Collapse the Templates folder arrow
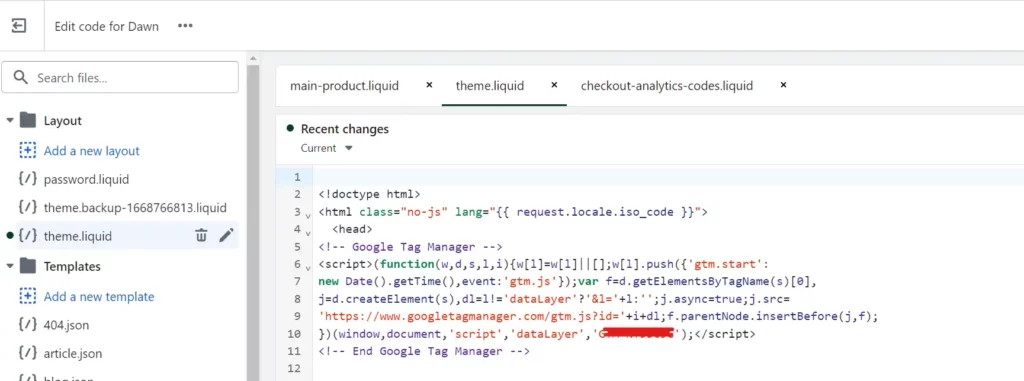 [10, 267]
